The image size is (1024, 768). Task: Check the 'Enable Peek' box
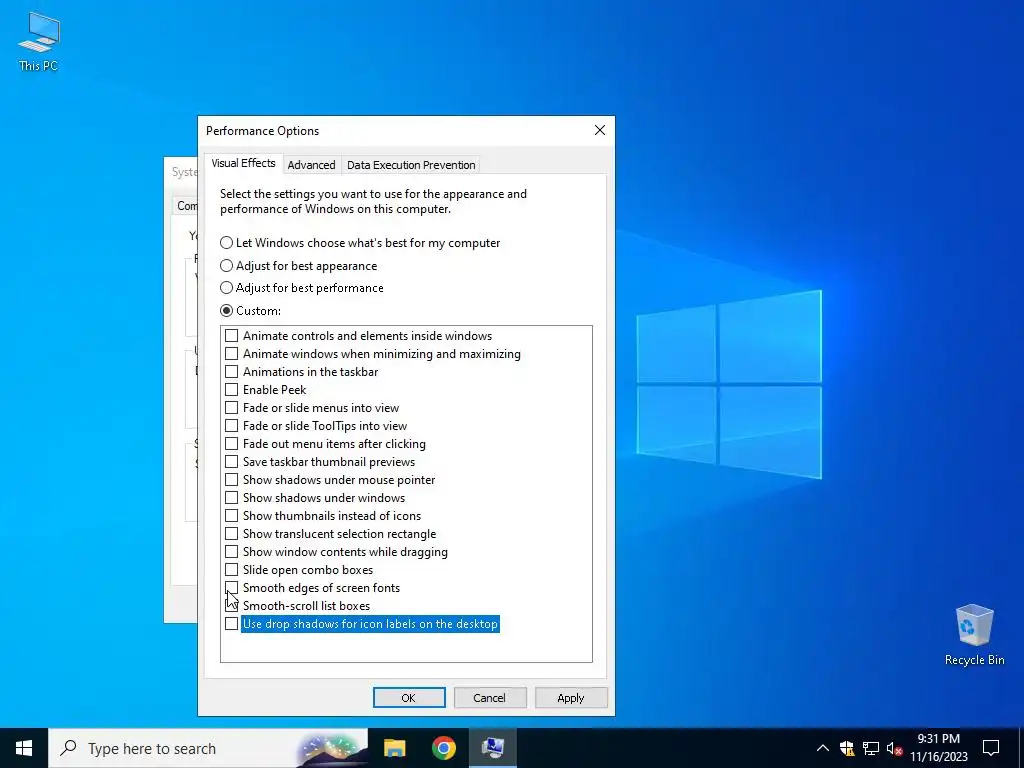tap(231, 390)
